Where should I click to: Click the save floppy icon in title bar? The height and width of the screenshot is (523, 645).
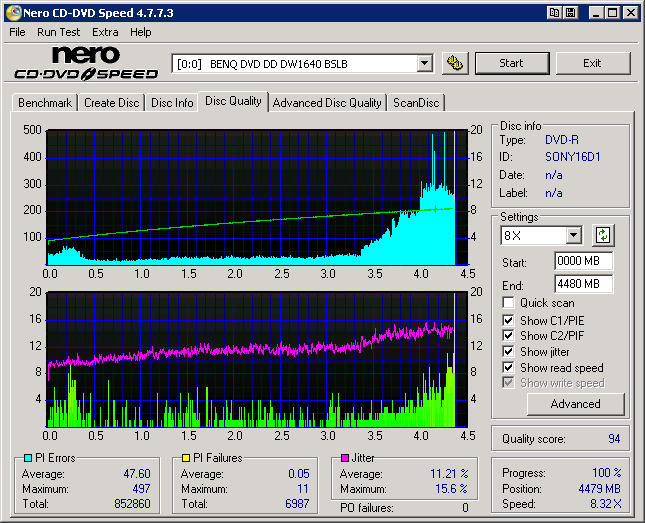pos(570,13)
